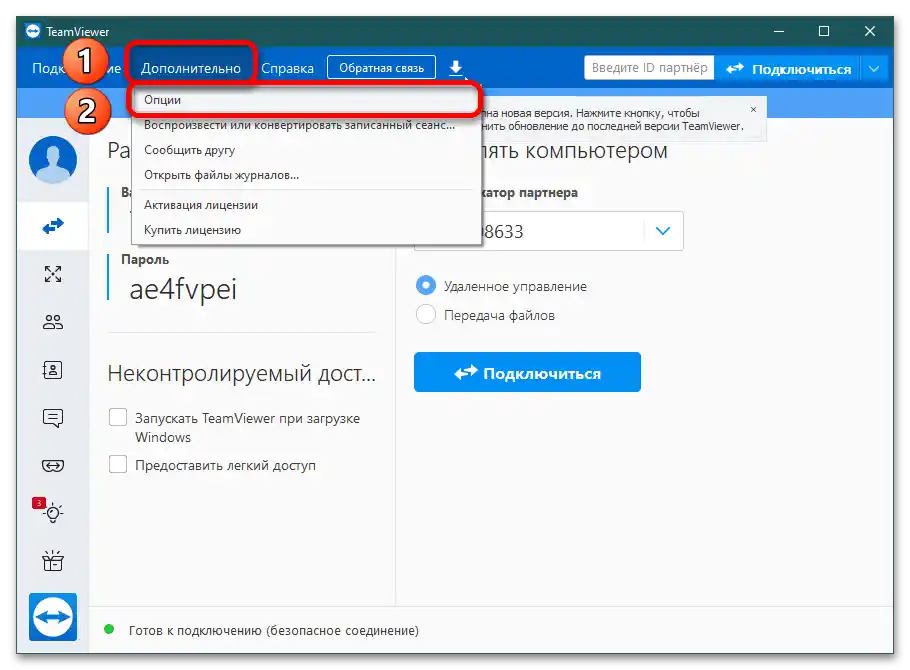Choose Активация лицензии menu item
Image resolution: width=910 pixels, height=670 pixels.
[306, 205]
